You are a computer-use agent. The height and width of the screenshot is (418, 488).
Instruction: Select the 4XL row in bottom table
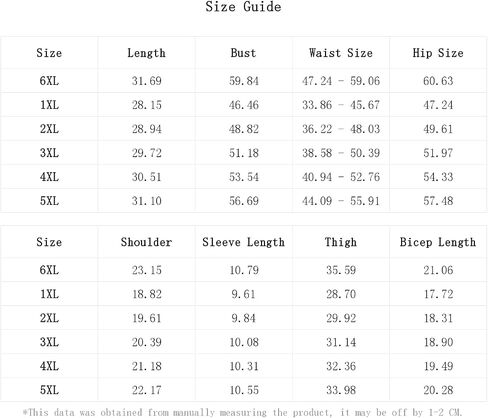point(244,366)
